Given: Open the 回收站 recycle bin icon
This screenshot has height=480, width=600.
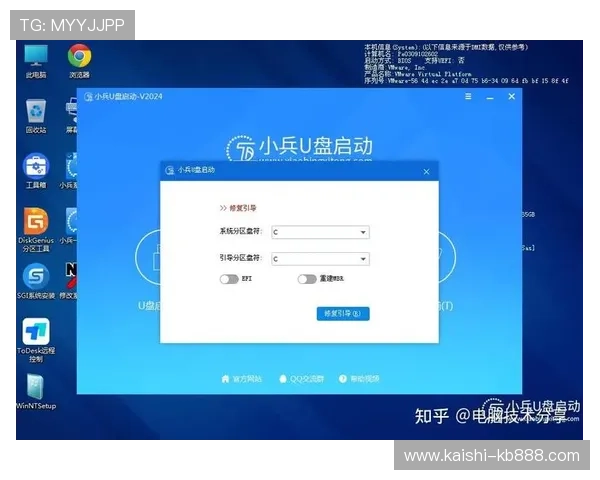Looking at the screenshot, I should [x=36, y=116].
